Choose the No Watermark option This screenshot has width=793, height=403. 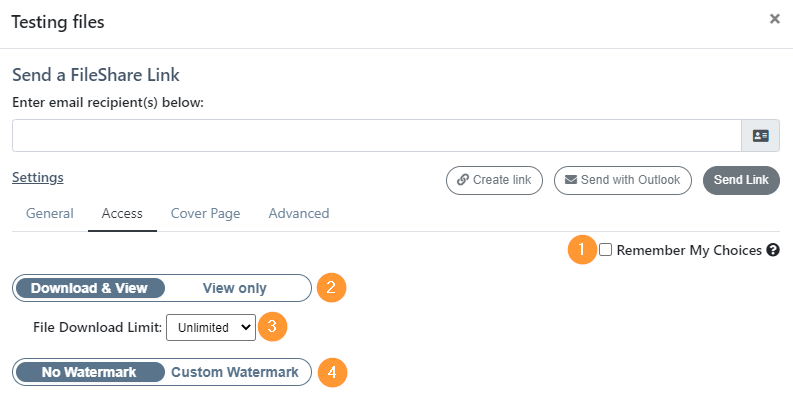90,372
